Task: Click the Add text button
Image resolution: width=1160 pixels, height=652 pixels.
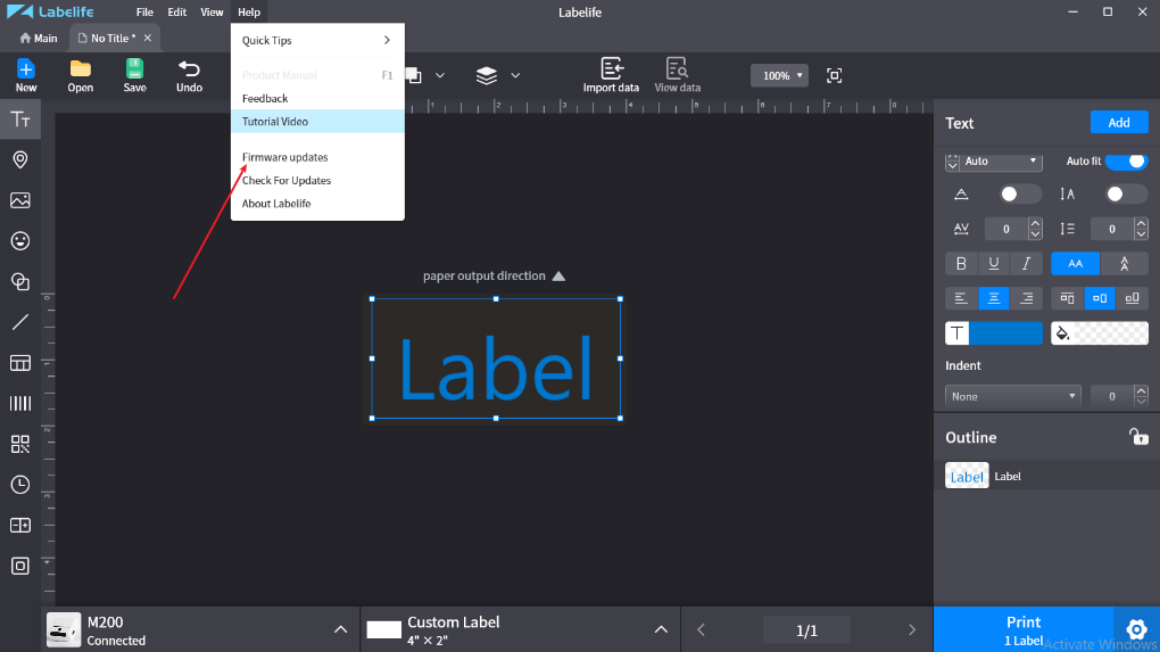Action: [x=1118, y=123]
